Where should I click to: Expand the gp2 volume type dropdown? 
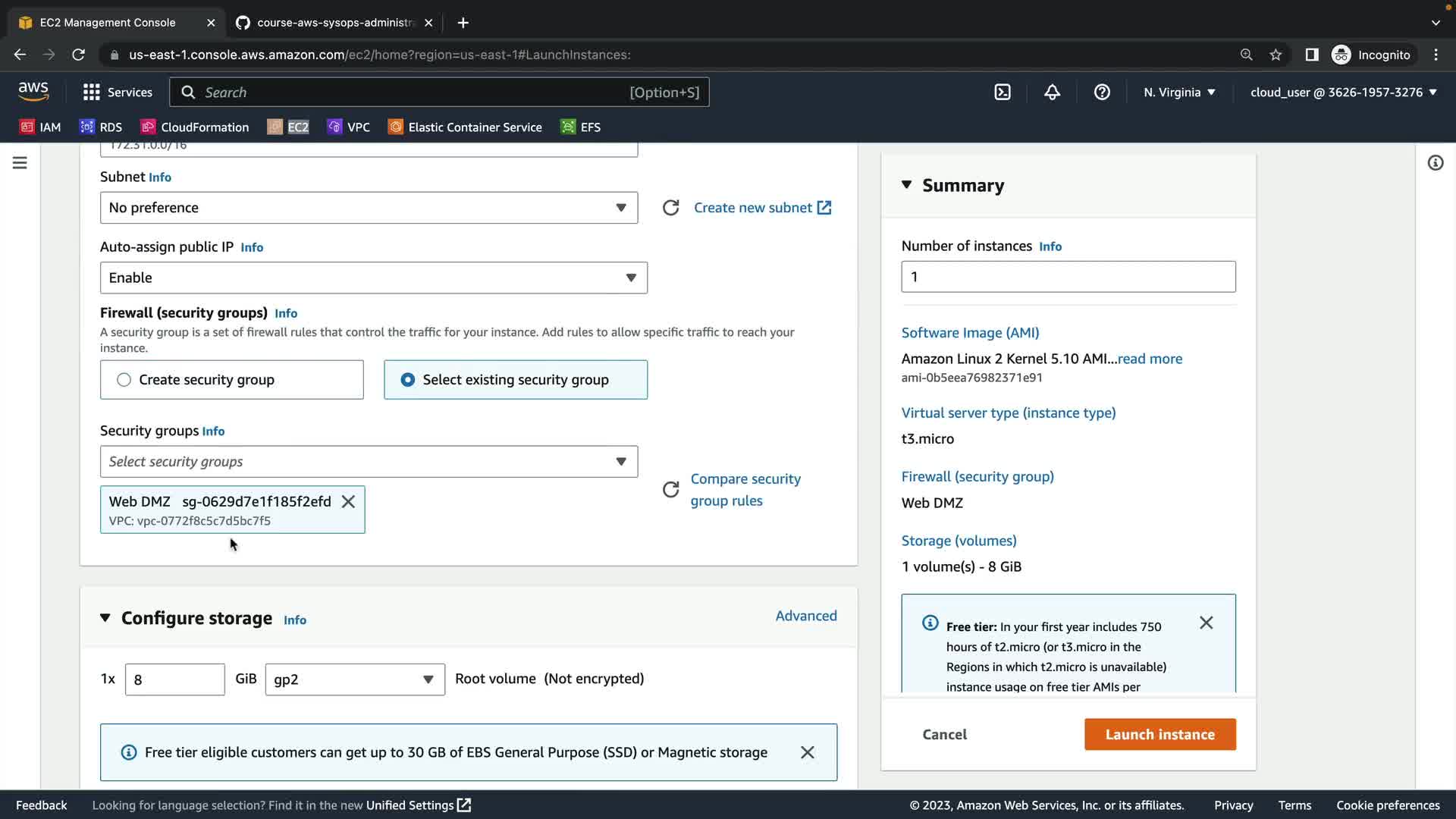tap(354, 679)
